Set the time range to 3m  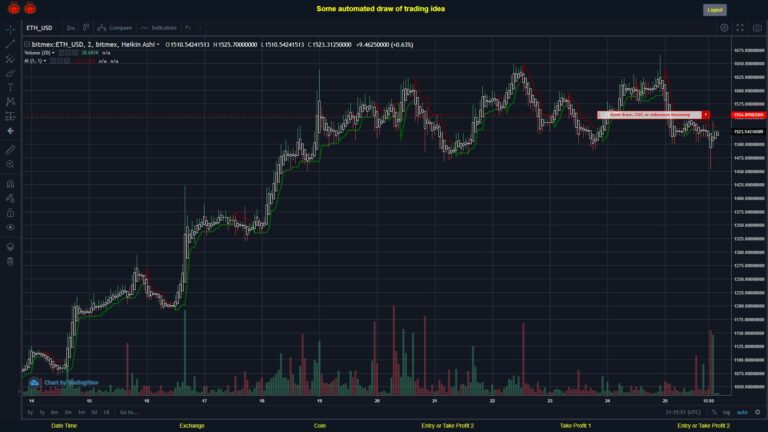(x=68, y=412)
